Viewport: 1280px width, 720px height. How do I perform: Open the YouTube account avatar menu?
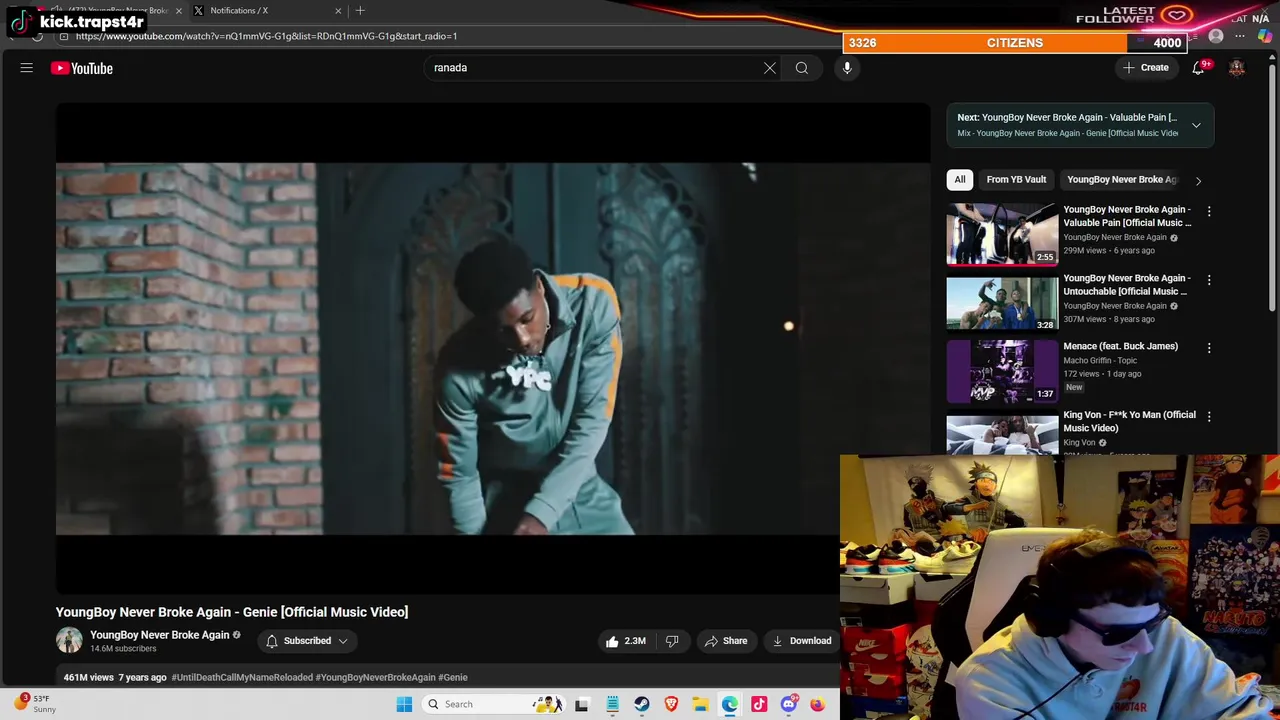pyautogui.click(x=1237, y=68)
